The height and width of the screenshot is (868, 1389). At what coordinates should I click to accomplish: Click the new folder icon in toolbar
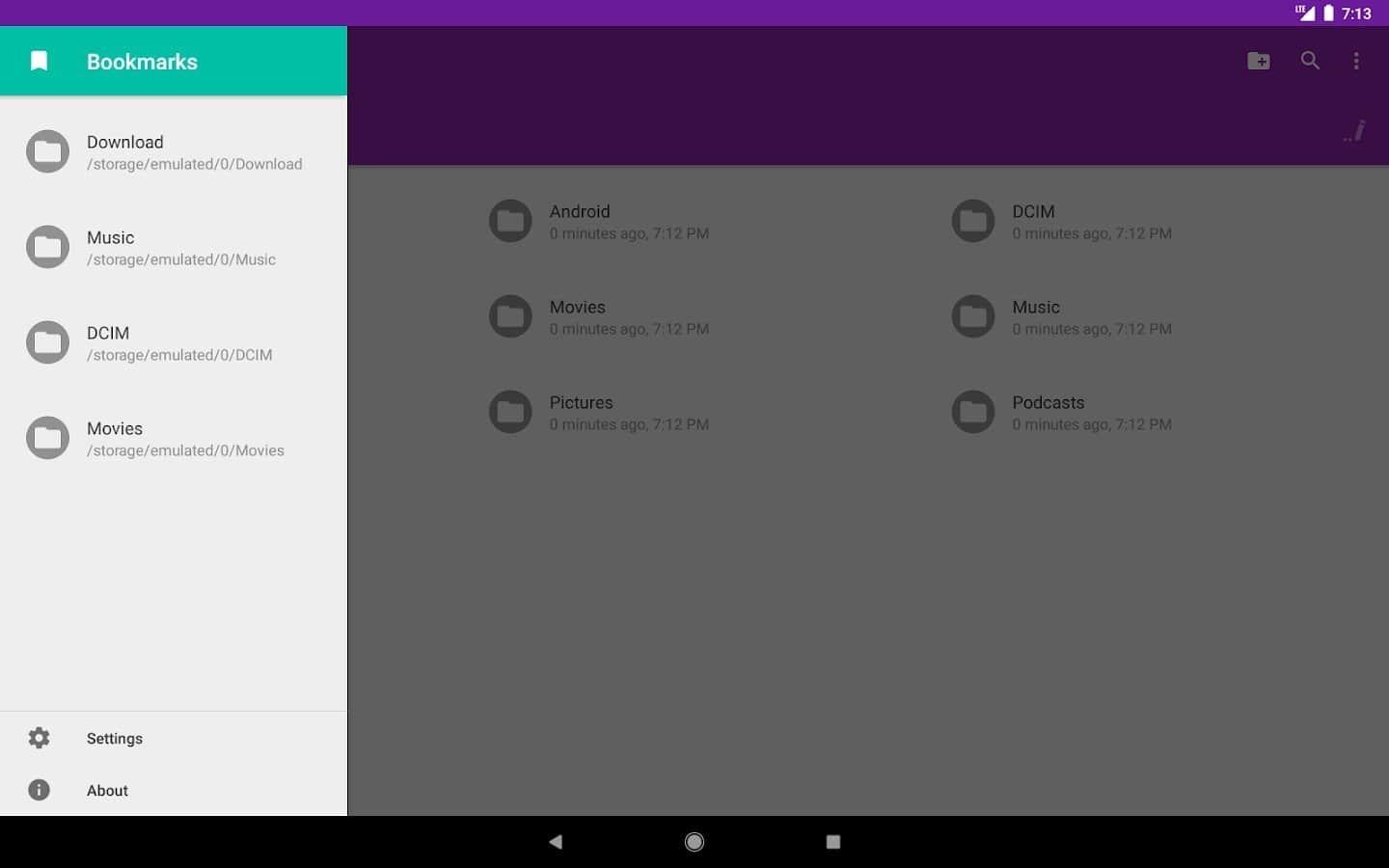tap(1258, 61)
